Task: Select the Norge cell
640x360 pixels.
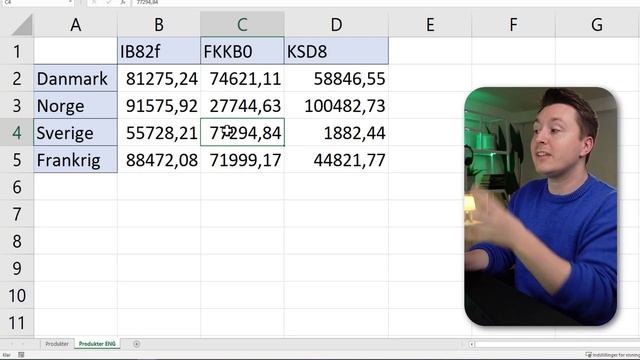Action: pos(76,105)
